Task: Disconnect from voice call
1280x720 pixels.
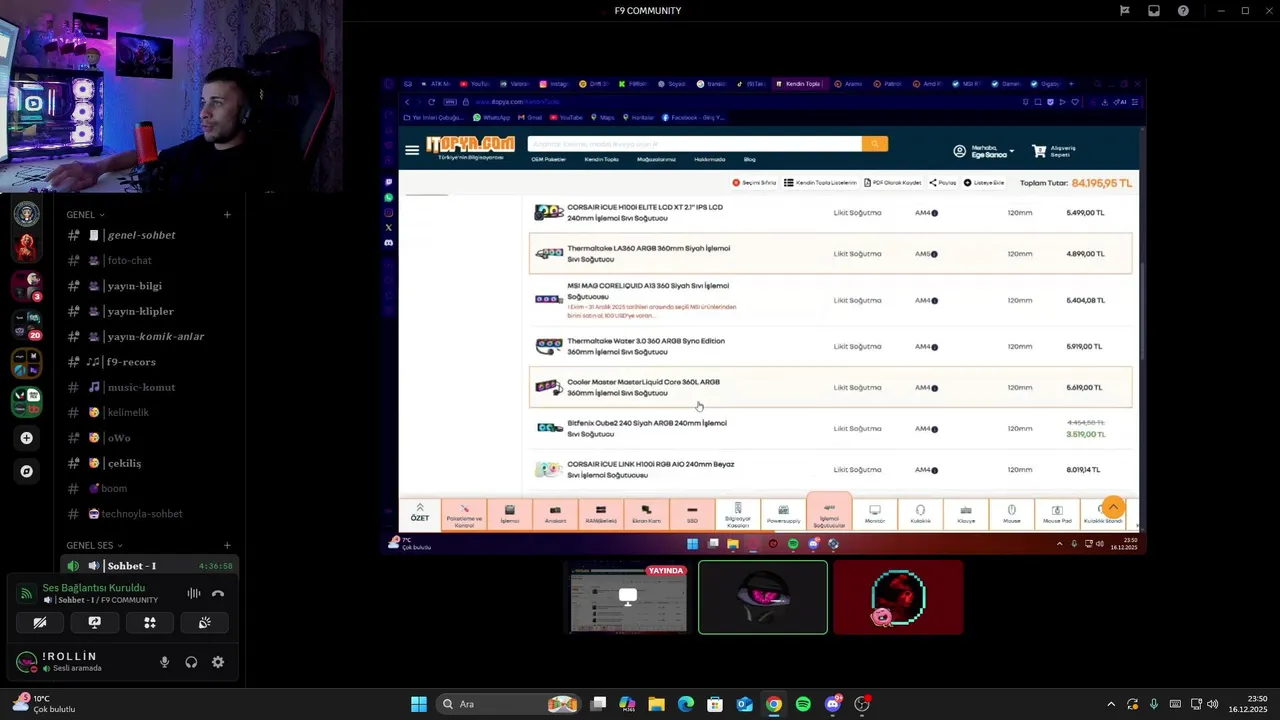Action: [x=218, y=593]
